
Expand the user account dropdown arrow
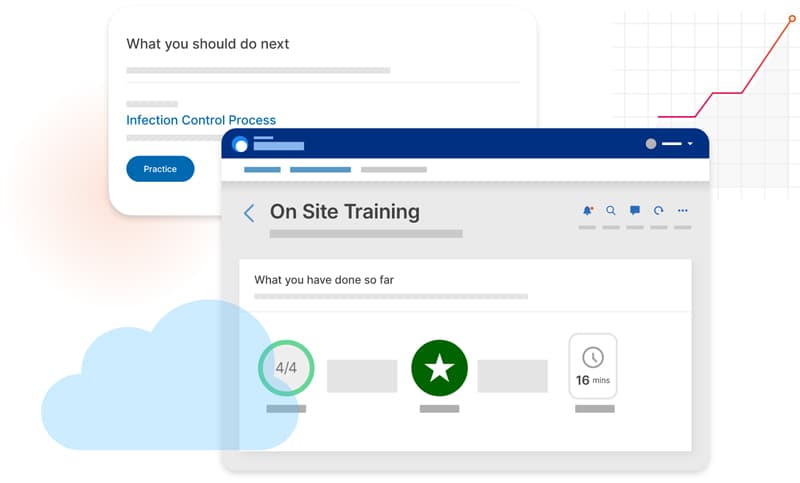click(x=690, y=144)
